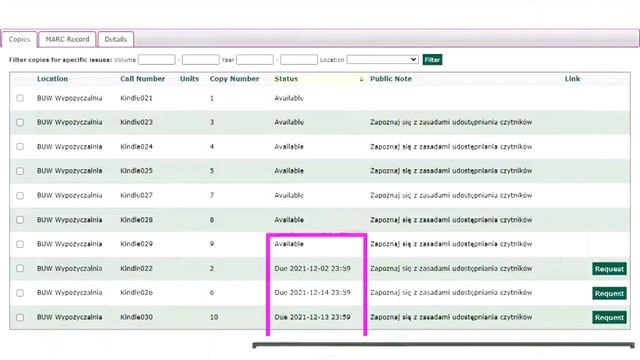Click the Kindle027 call number
The image size is (640, 360).
[x=136, y=195]
